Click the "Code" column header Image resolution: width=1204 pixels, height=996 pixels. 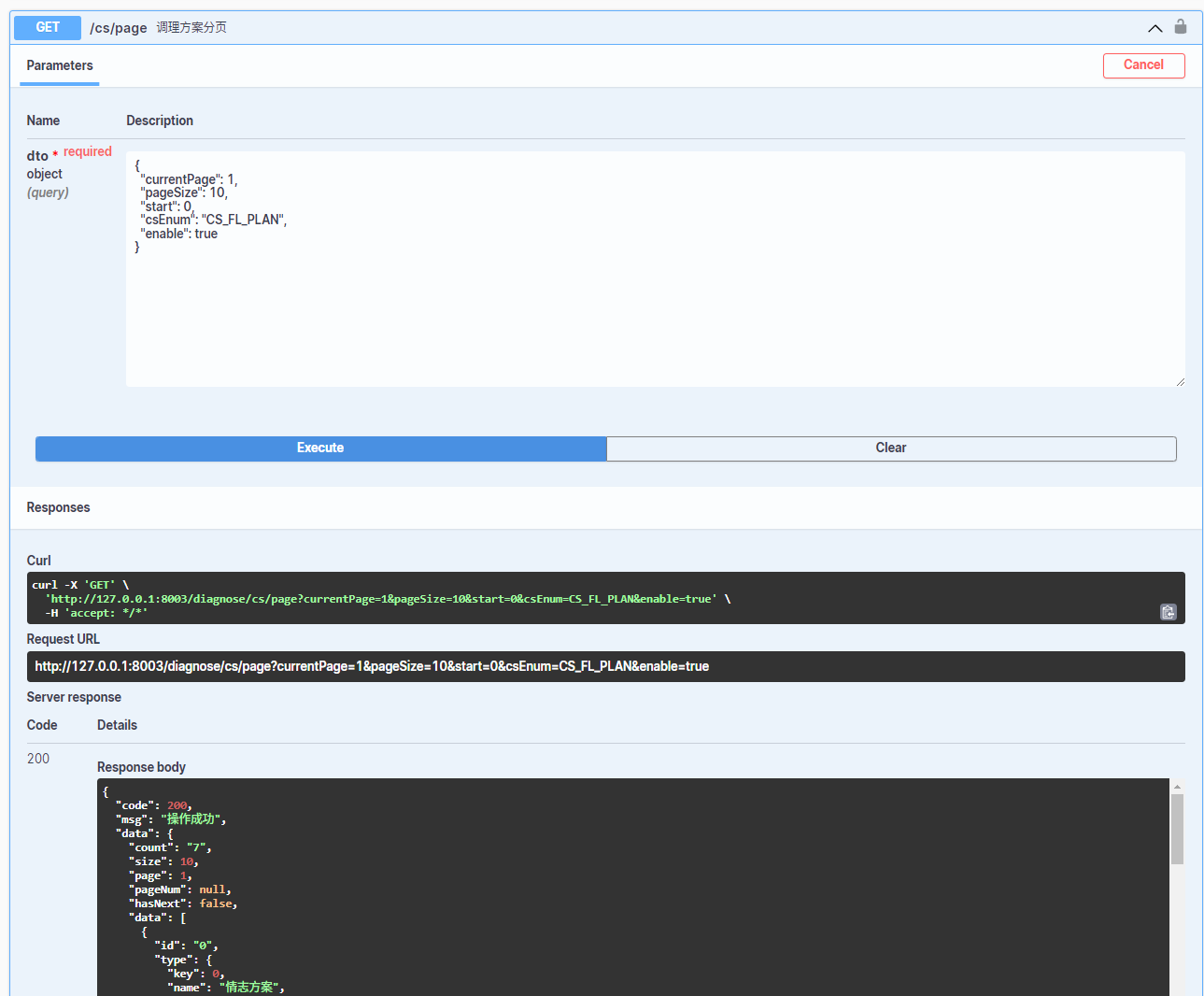pos(42,725)
